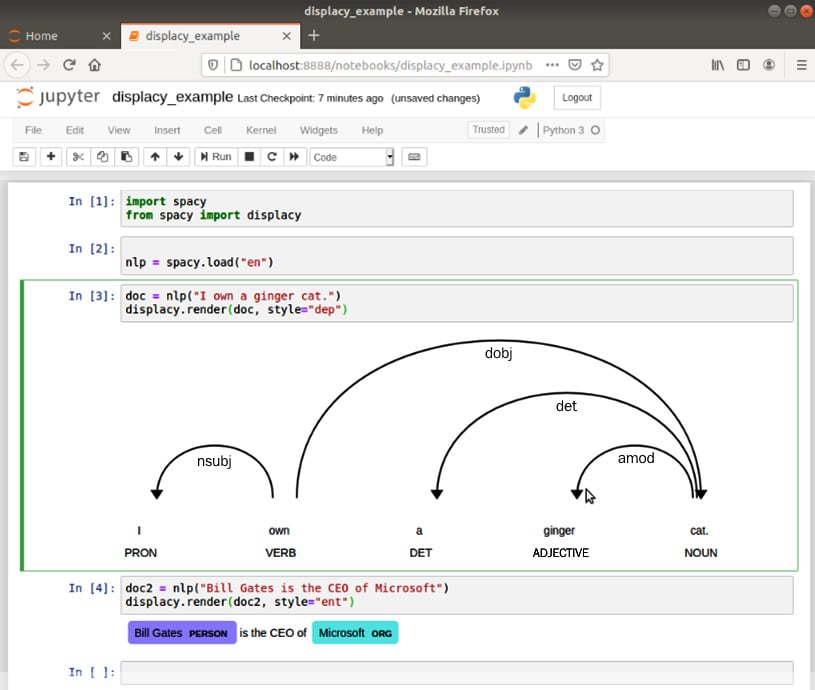Screen dimensions: 815x690
Task: Move selected cell down arrow
Action: pos(178,157)
